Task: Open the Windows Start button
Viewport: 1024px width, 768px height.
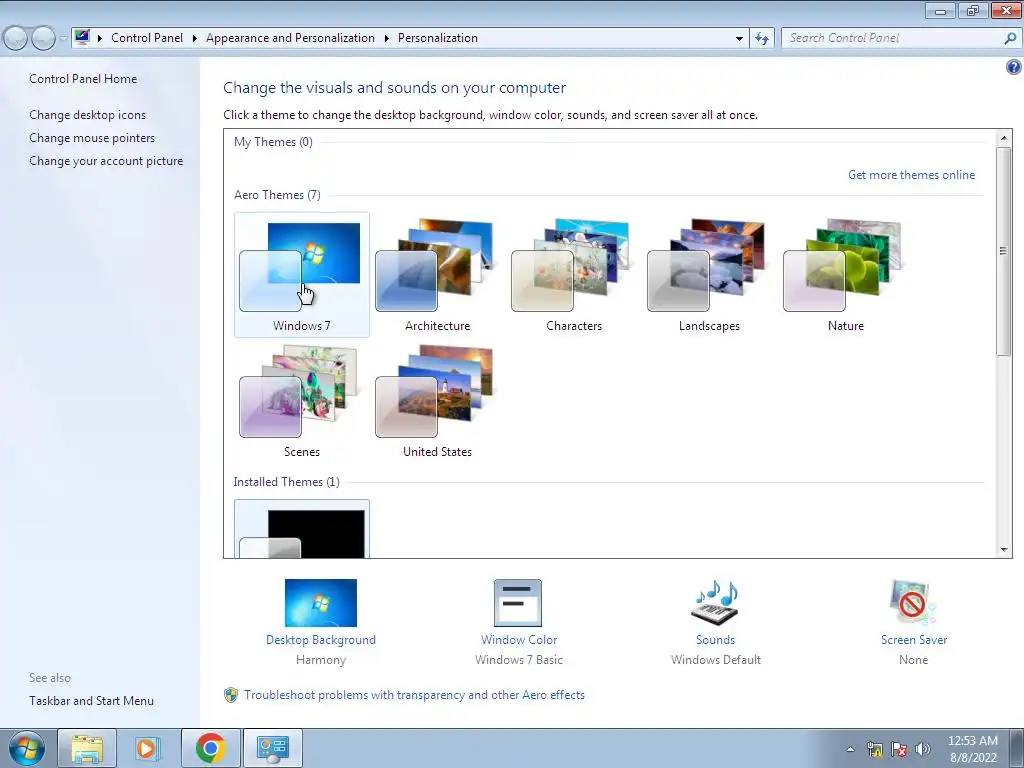Action: pyautogui.click(x=26, y=748)
